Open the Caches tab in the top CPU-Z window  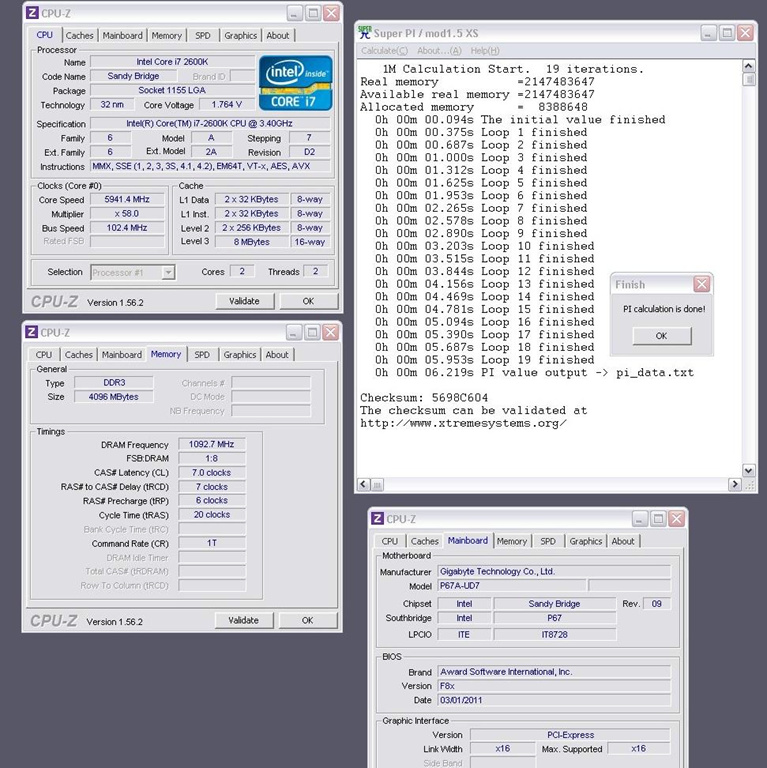[x=79, y=35]
